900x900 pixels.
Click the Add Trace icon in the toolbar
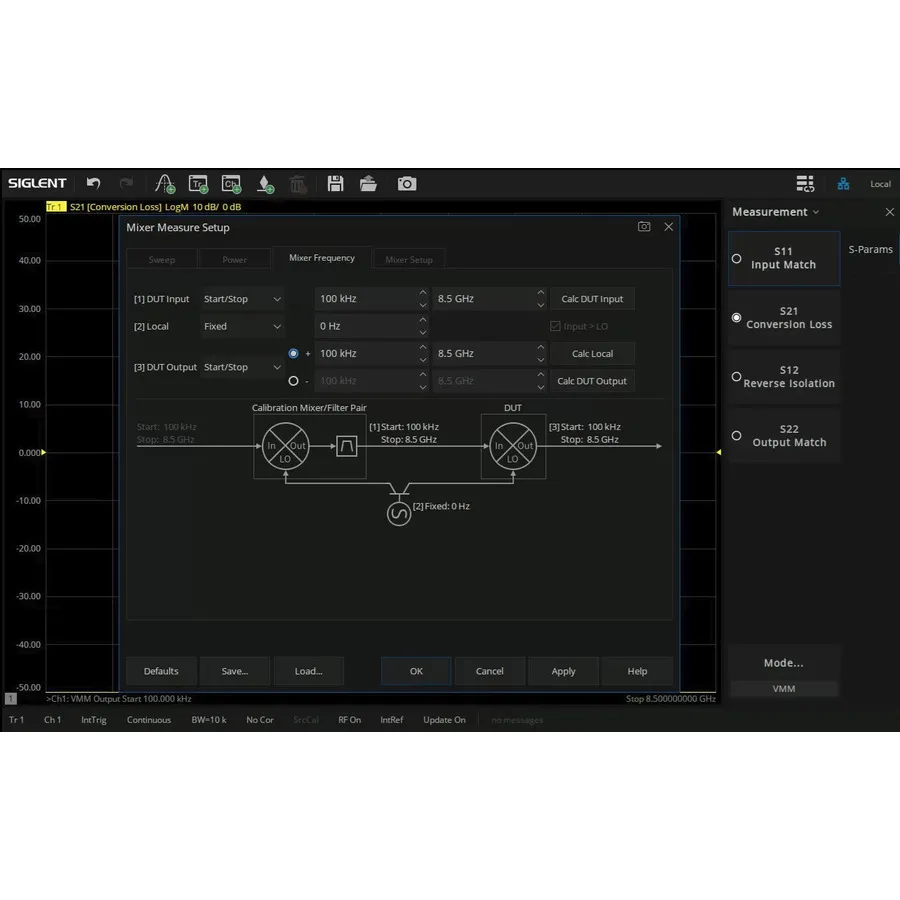point(198,183)
